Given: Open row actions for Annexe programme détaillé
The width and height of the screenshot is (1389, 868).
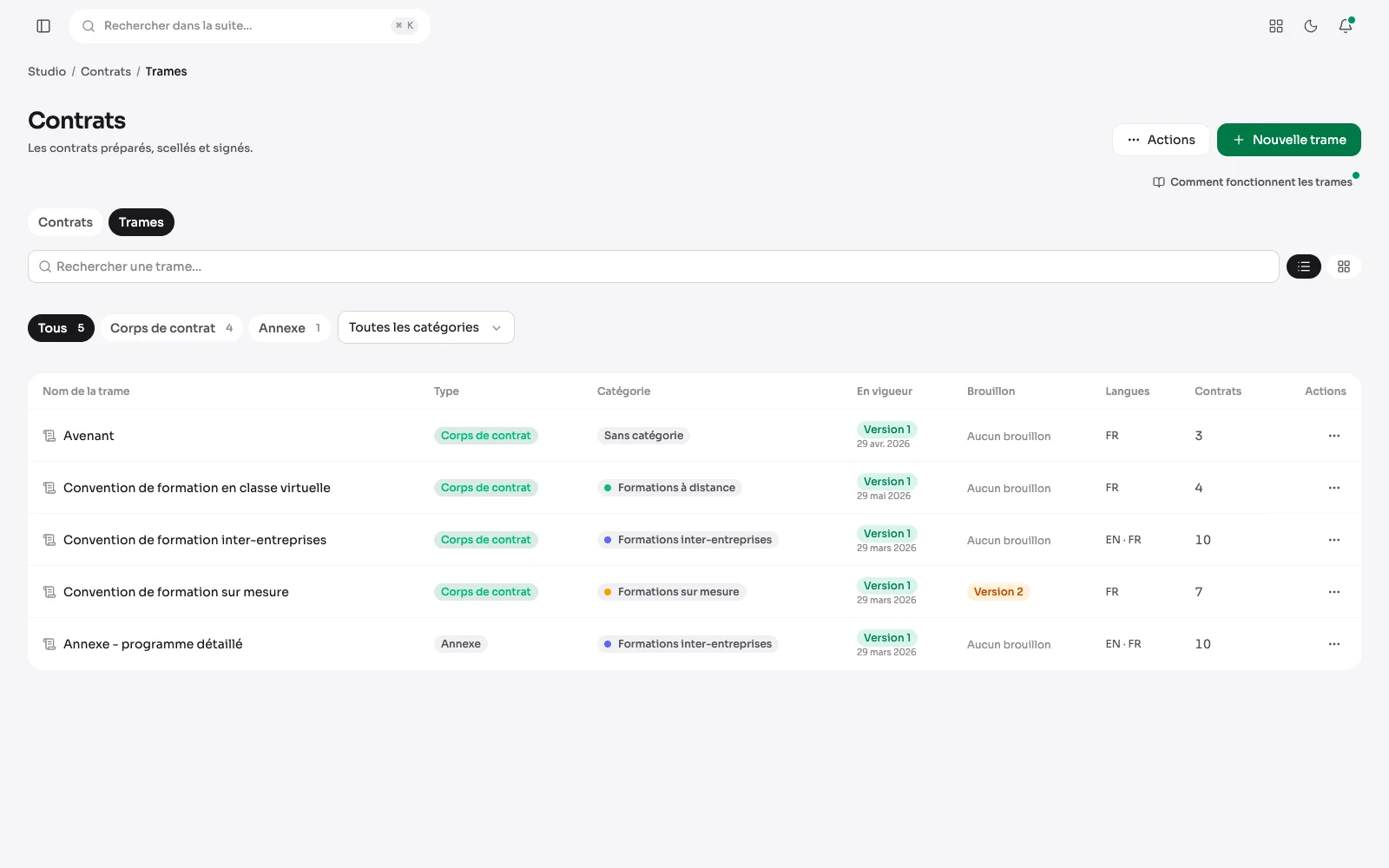Looking at the screenshot, I should (1334, 644).
